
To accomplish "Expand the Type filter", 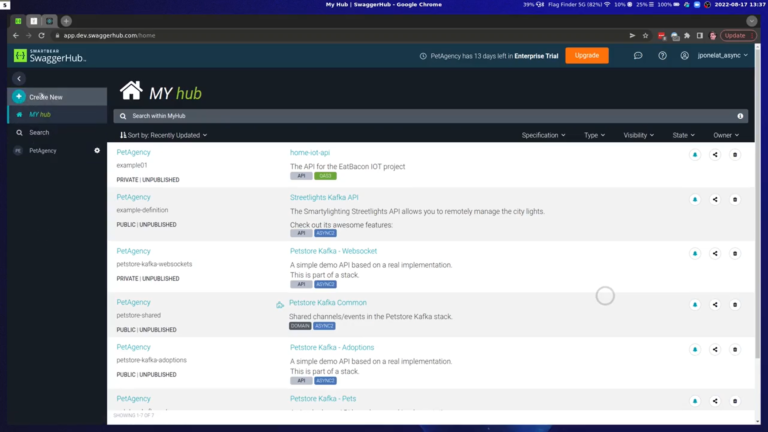I will pos(594,135).
